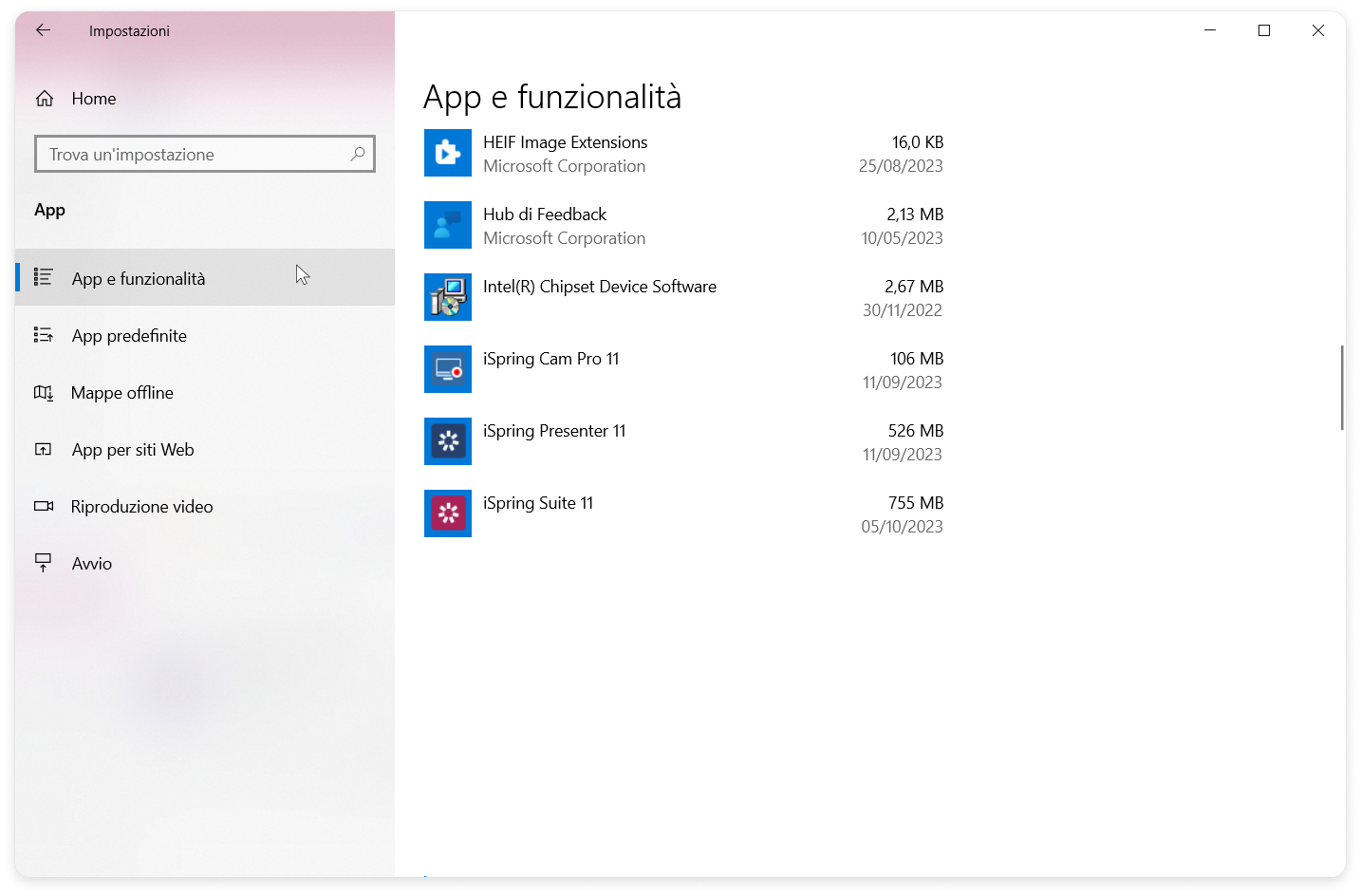Open 'App predefinite' settings
Image resolution: width=1361 pixels, height=896 pixels.
click(x=205, y=335)
